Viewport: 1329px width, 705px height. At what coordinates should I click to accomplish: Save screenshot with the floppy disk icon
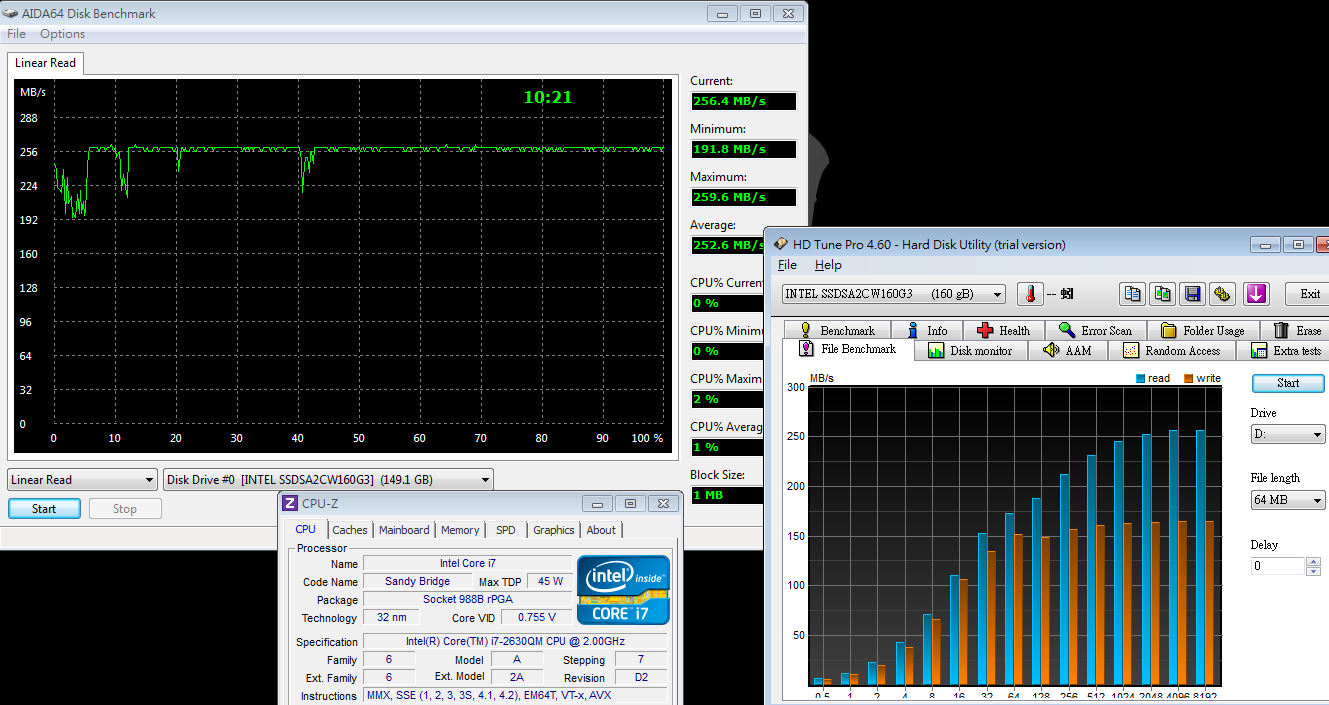[x=1192, y=294]
